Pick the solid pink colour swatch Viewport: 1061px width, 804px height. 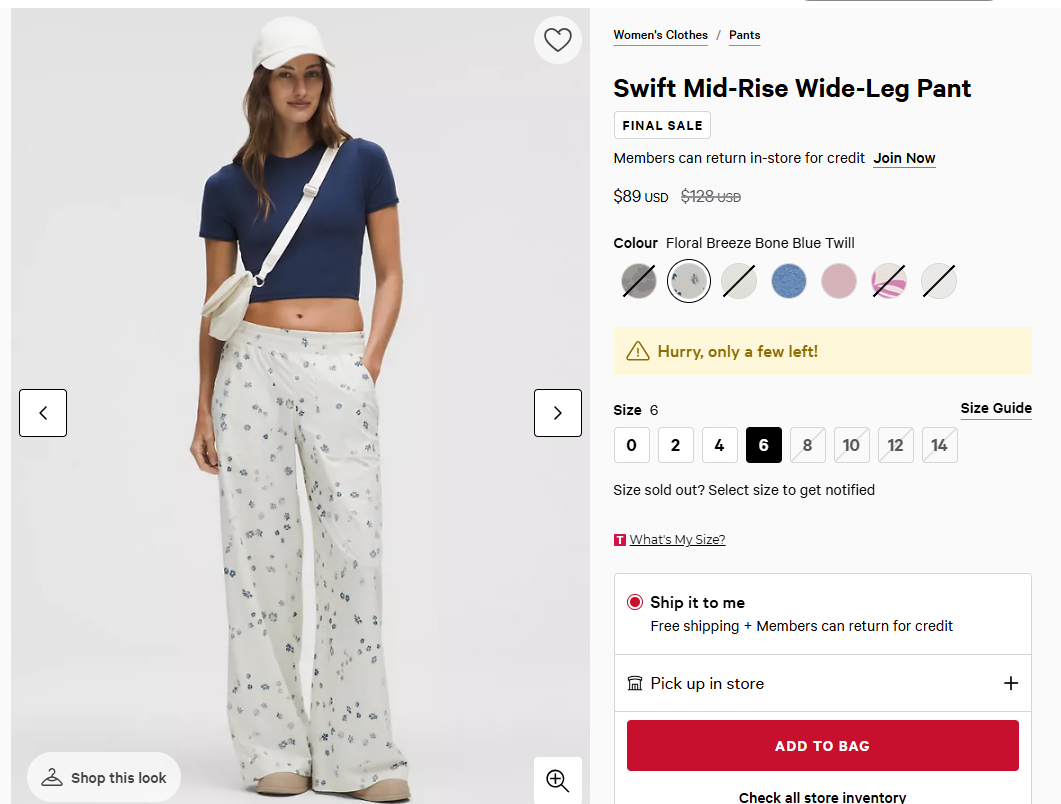(839, 281)
